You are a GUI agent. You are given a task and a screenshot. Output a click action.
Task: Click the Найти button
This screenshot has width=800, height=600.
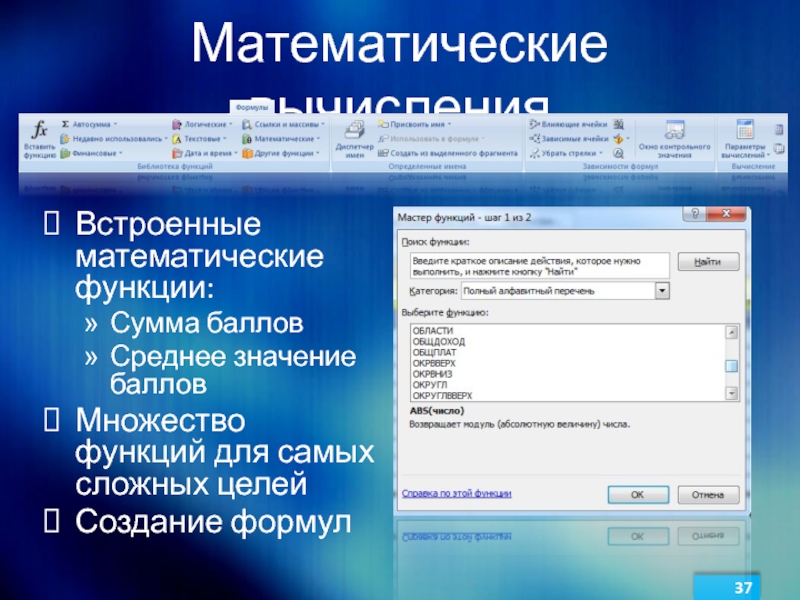(x=708, y=262)
